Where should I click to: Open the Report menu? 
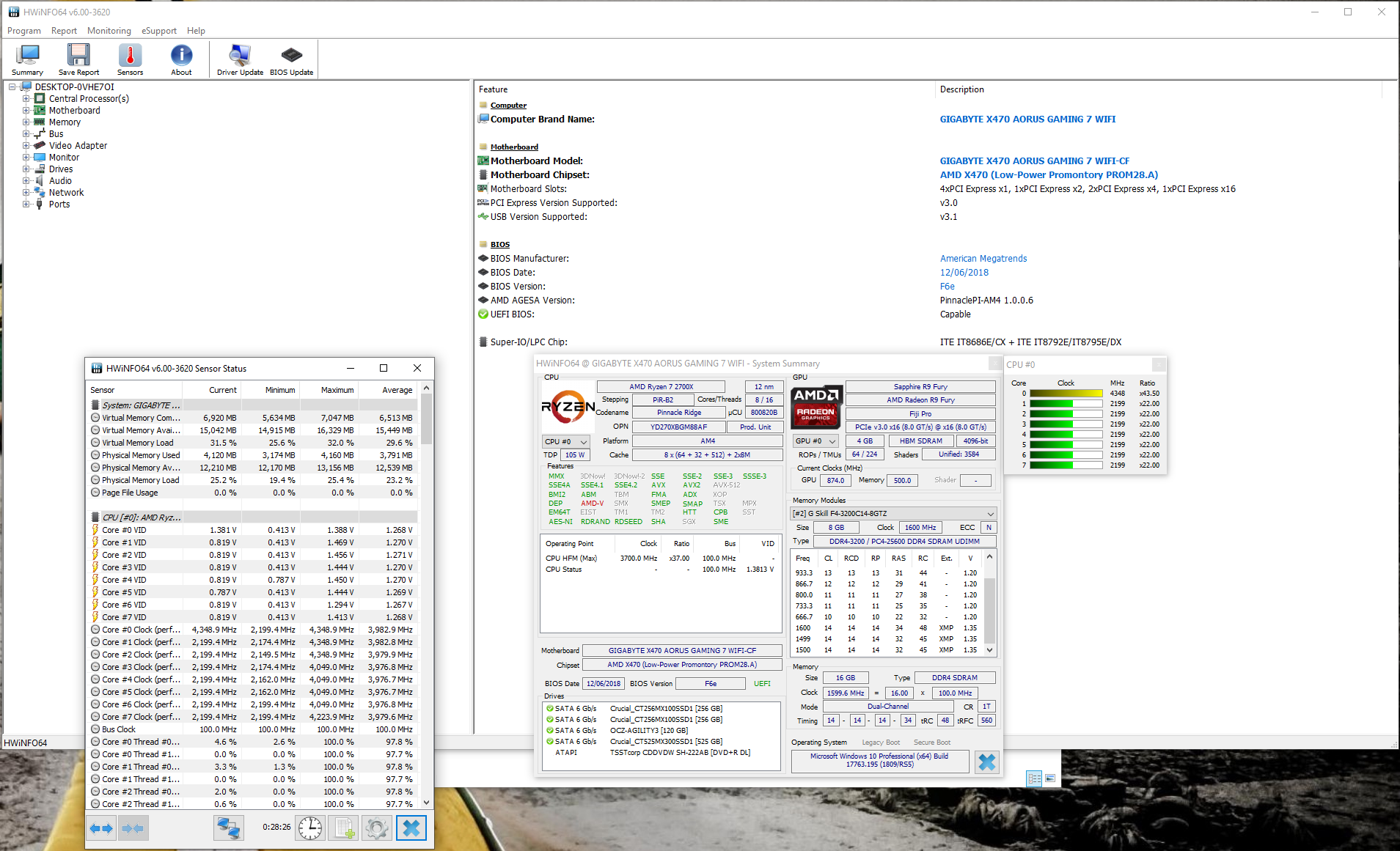(x=64, y=31)
